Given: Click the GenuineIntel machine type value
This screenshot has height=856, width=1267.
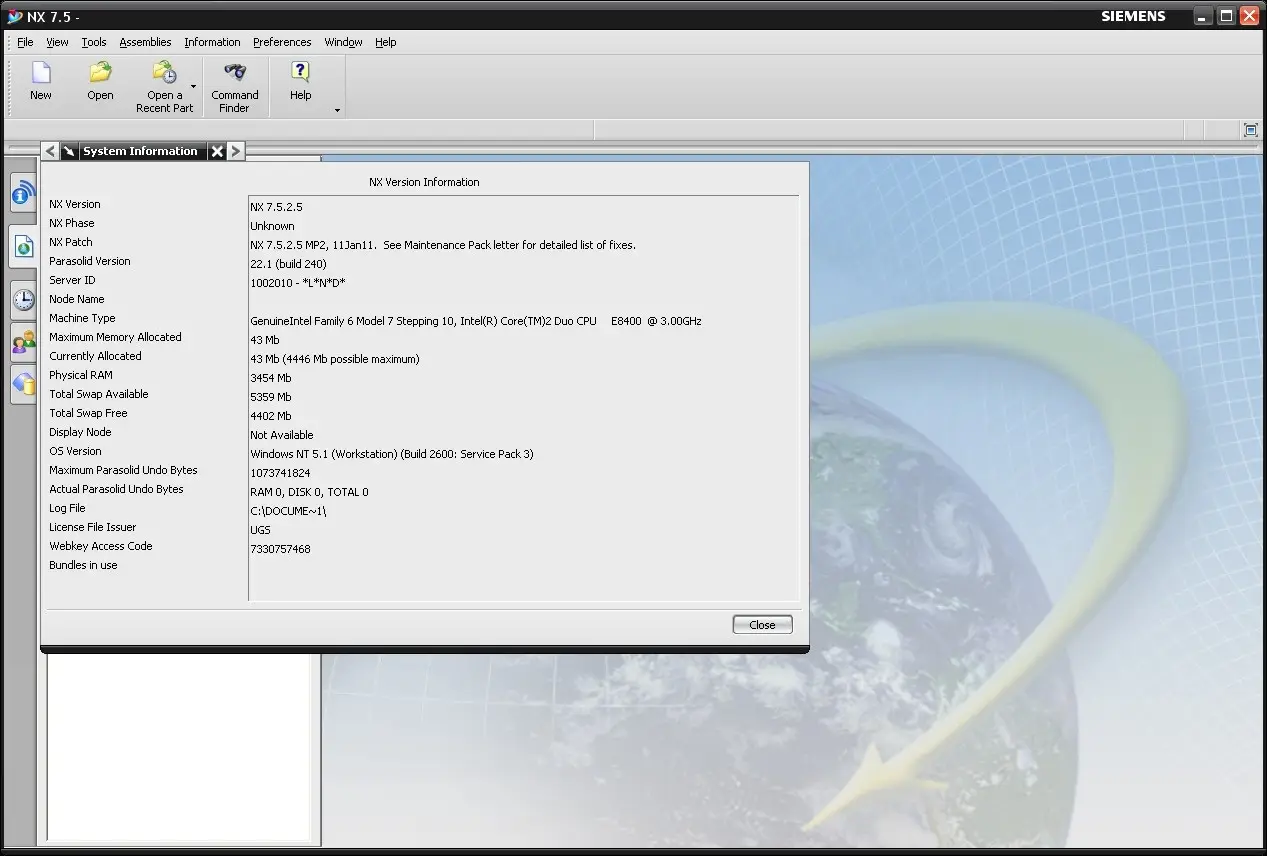Looking at the screenshot, I should 476,321.
